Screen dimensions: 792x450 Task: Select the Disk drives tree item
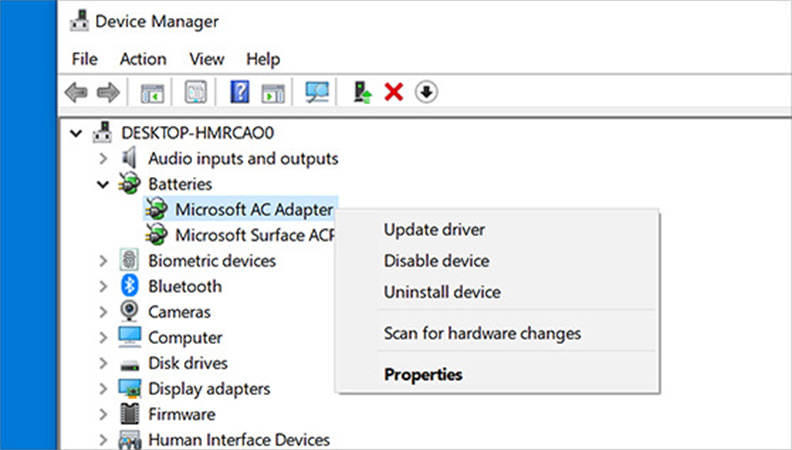coord(188,363)
